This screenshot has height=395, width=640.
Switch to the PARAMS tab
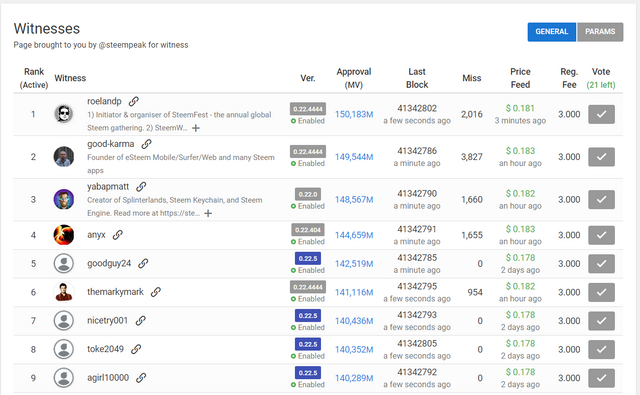coord(600,32)
